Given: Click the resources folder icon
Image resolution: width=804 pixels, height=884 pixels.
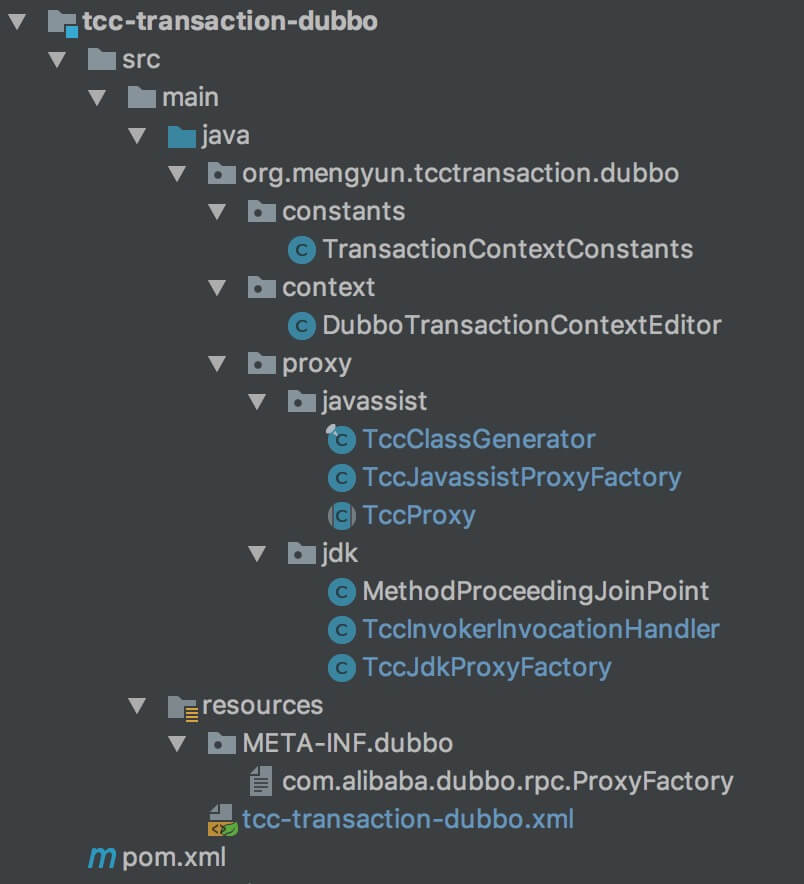Looking at the screenshot, I should (x=183, y=708).
